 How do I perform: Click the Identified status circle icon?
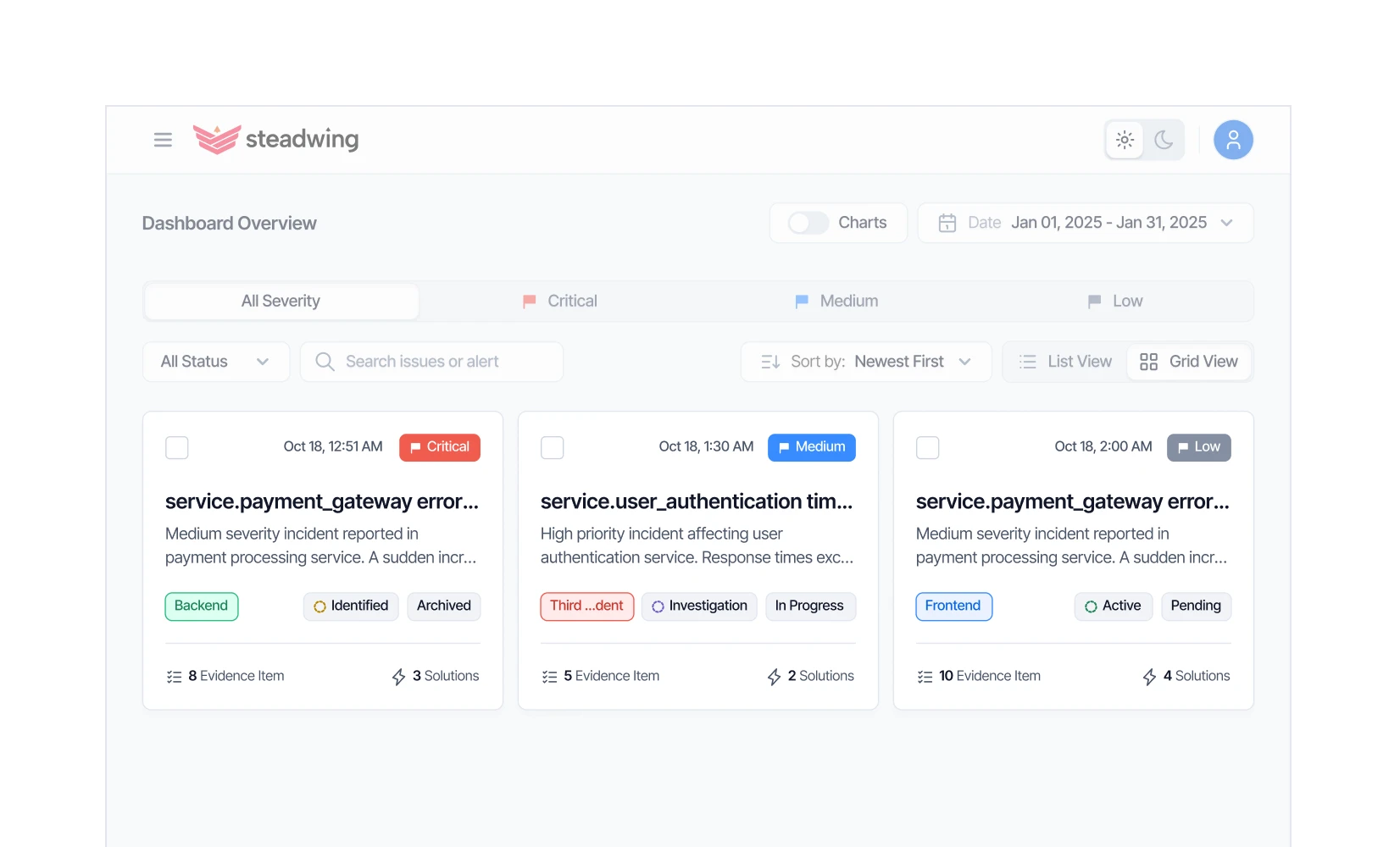[x=319, y=606]
